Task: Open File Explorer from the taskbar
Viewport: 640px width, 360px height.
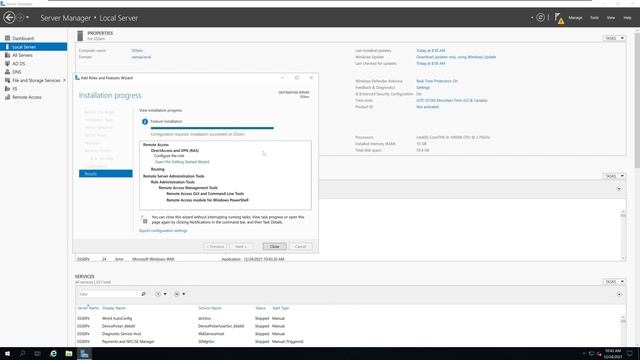Action: click(x=69, y=353)
